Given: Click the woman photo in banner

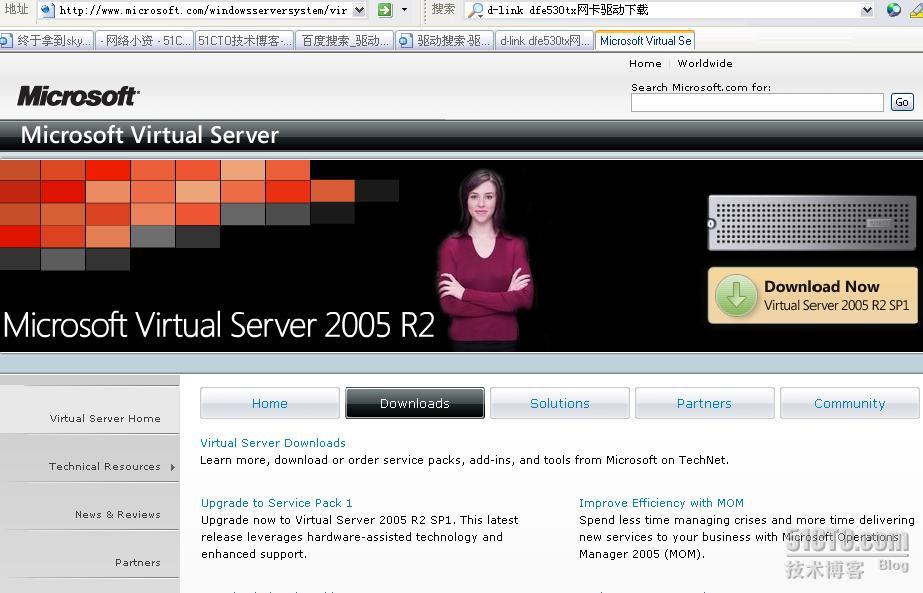Looking at the screenshot, I should [484, 259].
